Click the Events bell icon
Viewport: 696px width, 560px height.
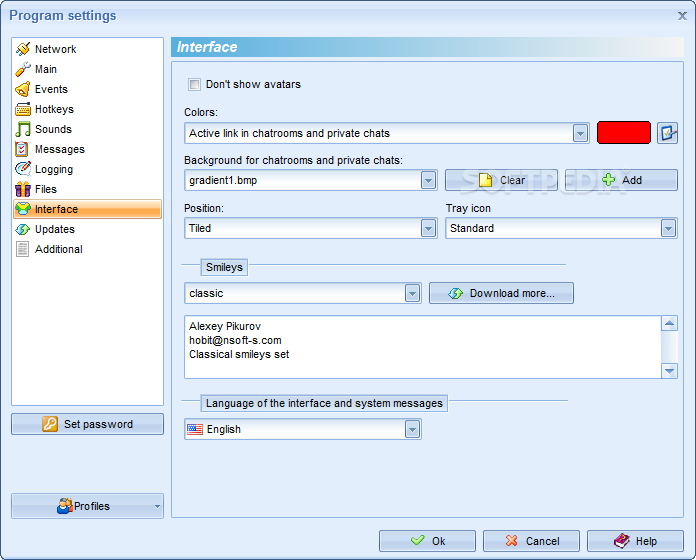tap(23, 89)
